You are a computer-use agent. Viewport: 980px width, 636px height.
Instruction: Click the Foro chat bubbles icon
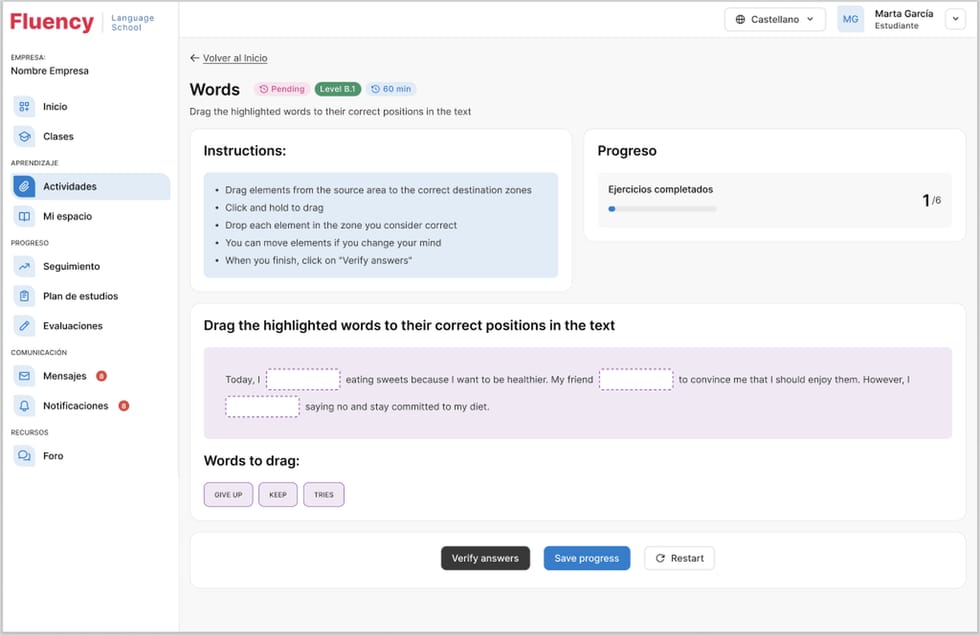click(x=24, y=455)
